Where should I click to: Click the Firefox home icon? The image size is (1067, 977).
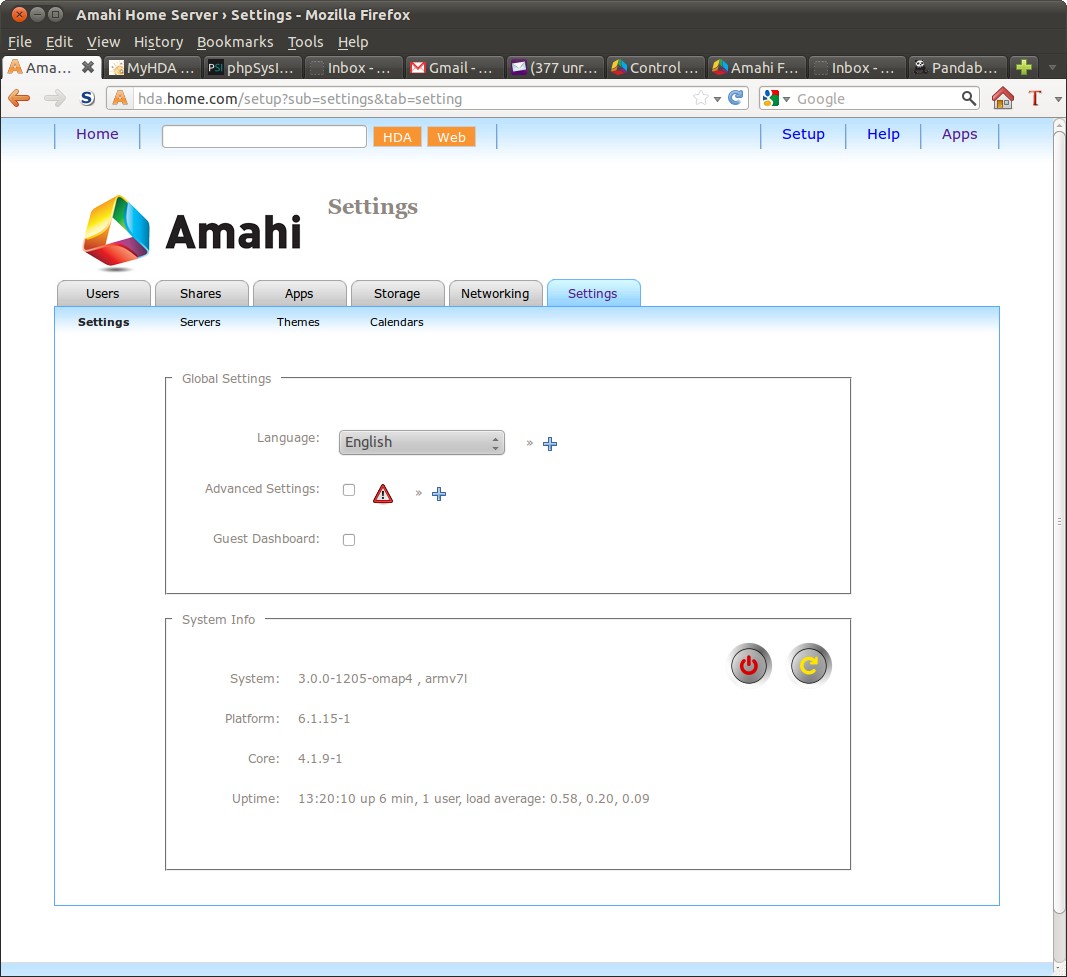coord(1002,98)
